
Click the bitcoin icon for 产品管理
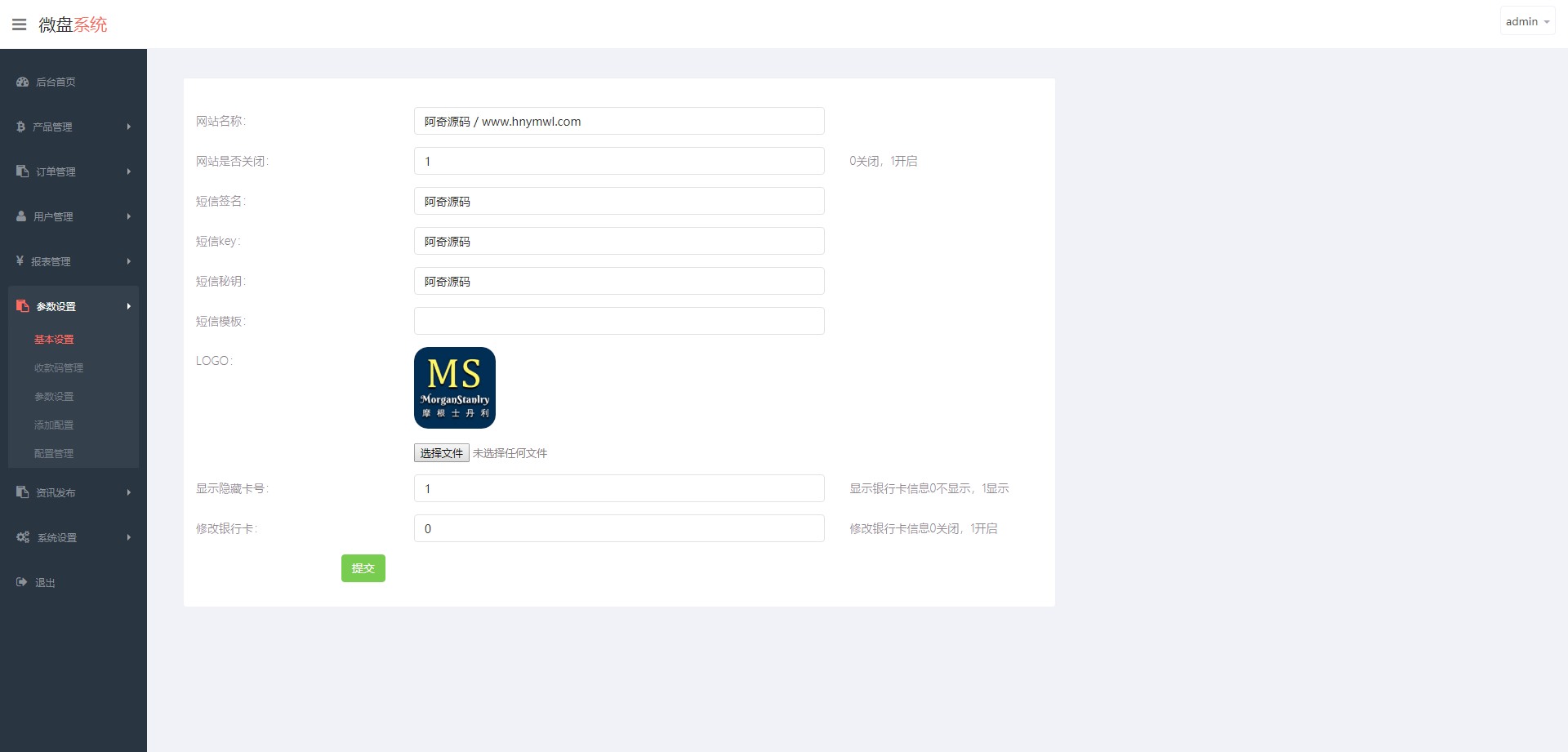(x=20, y=127)
